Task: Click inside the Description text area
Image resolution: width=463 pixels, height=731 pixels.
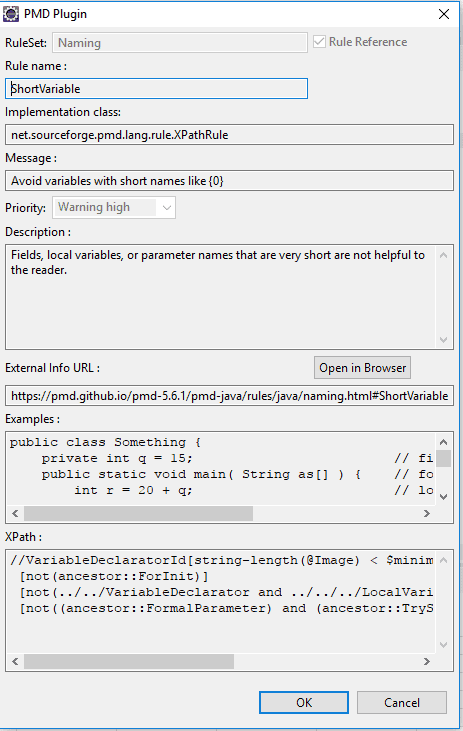Action: (x=221, y=297)
